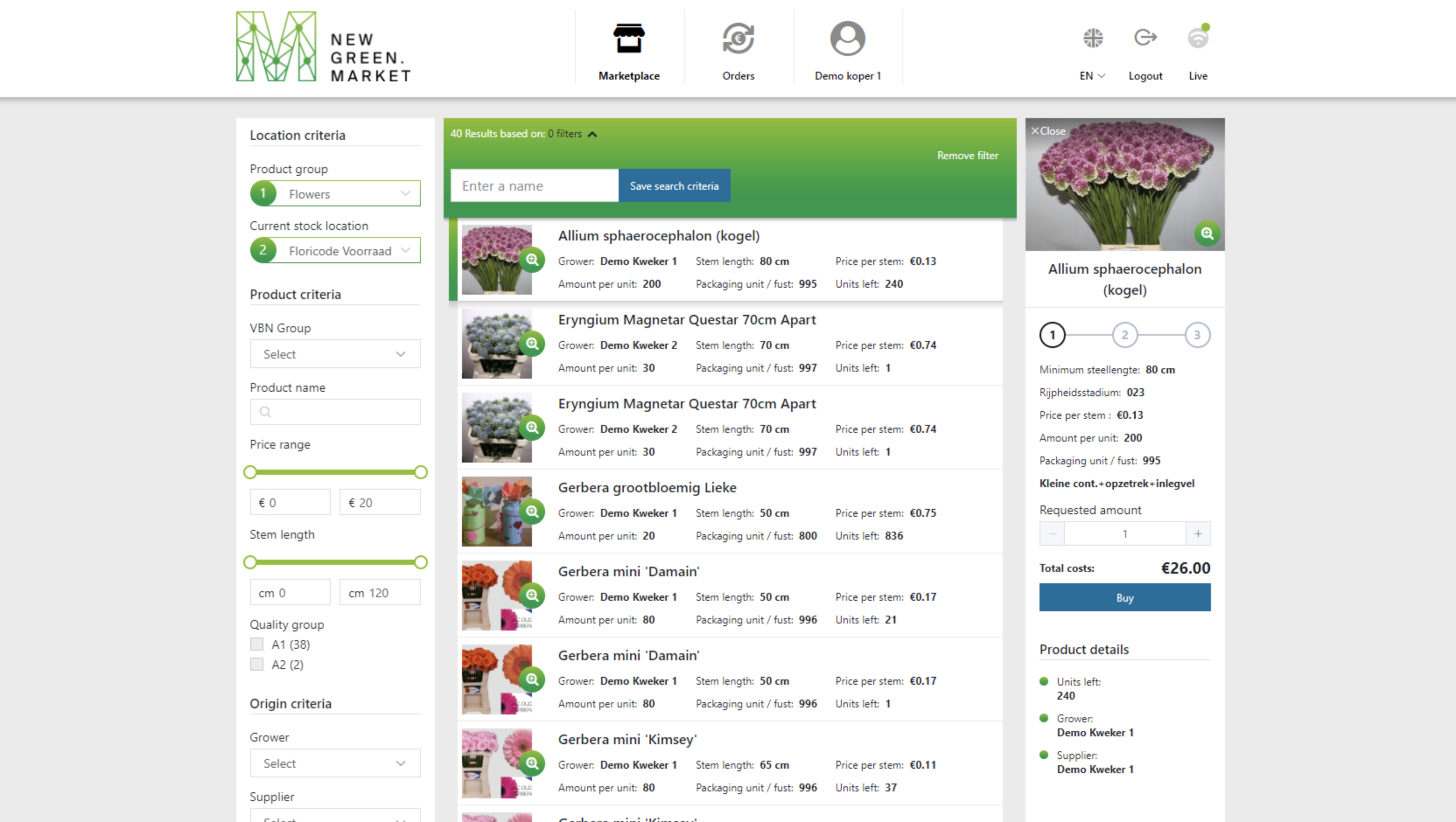The height and width of the screenshot is (822, 1456).
Task: Click the Stem length maximum slider handle
Action: click(x=420, y=562)
